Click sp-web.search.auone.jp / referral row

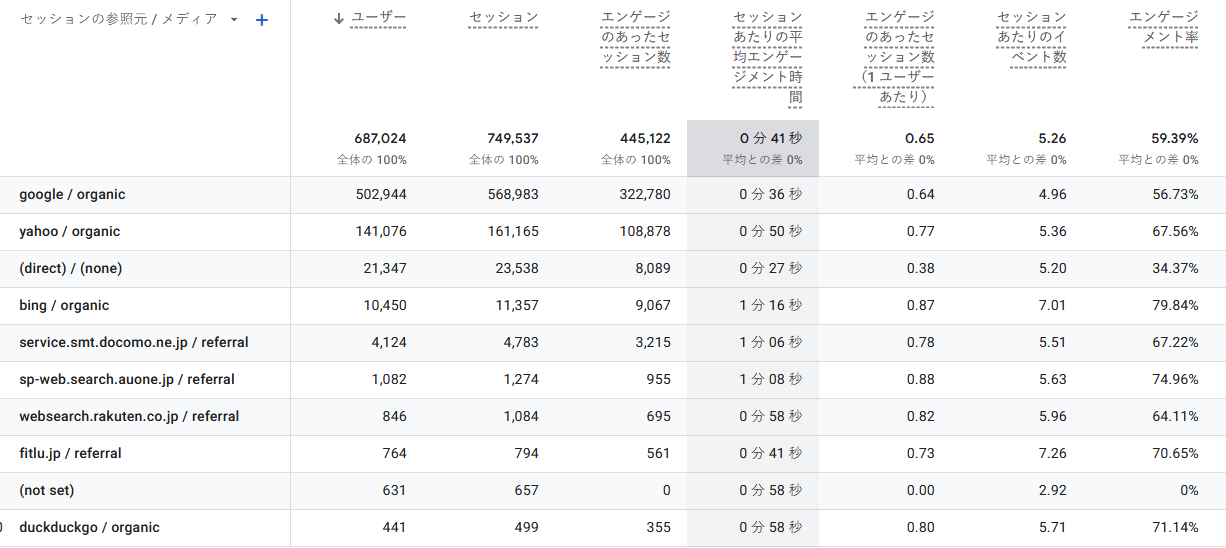tap(127, 380)
